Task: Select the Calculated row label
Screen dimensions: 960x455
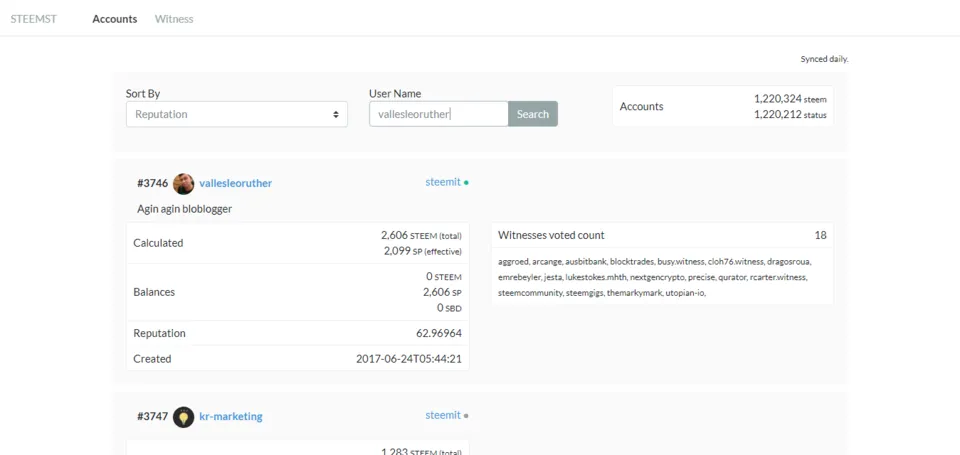Action: click(x=158, y=243)
